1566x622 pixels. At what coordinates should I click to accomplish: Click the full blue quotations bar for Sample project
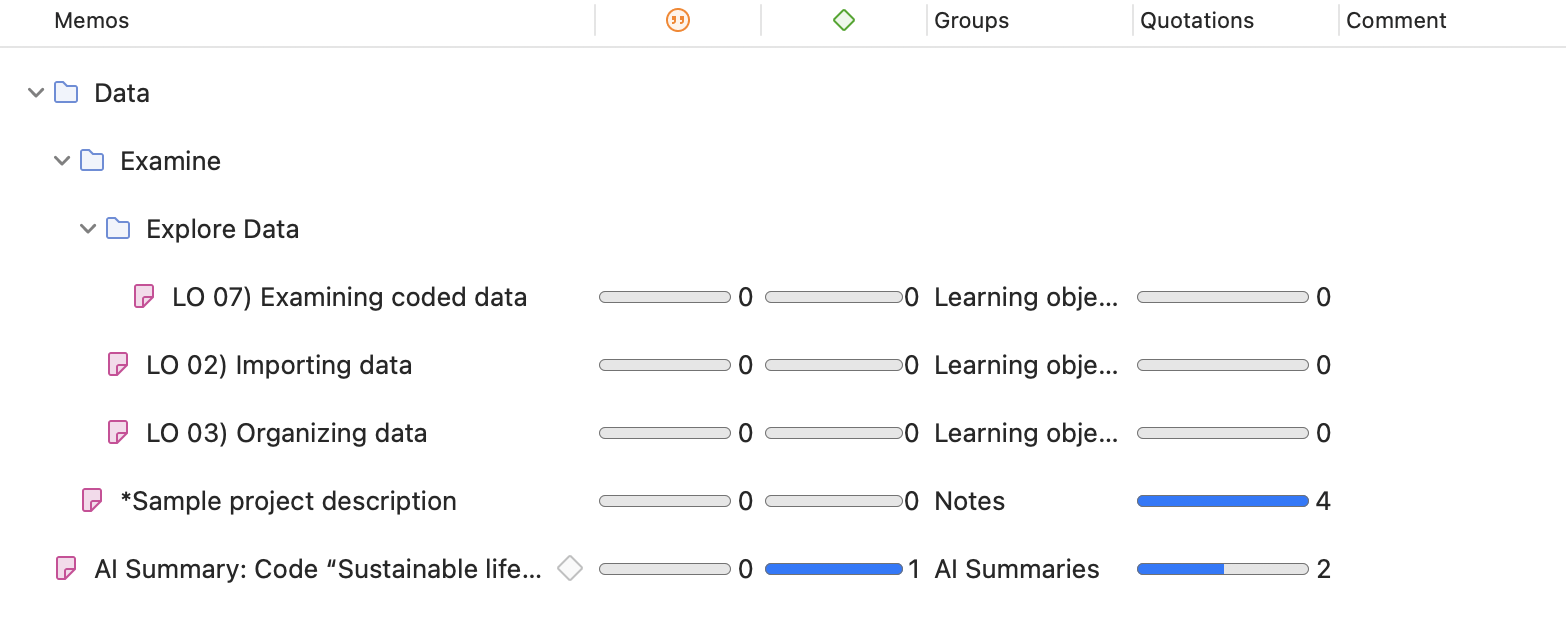(x=1222, y=501)
